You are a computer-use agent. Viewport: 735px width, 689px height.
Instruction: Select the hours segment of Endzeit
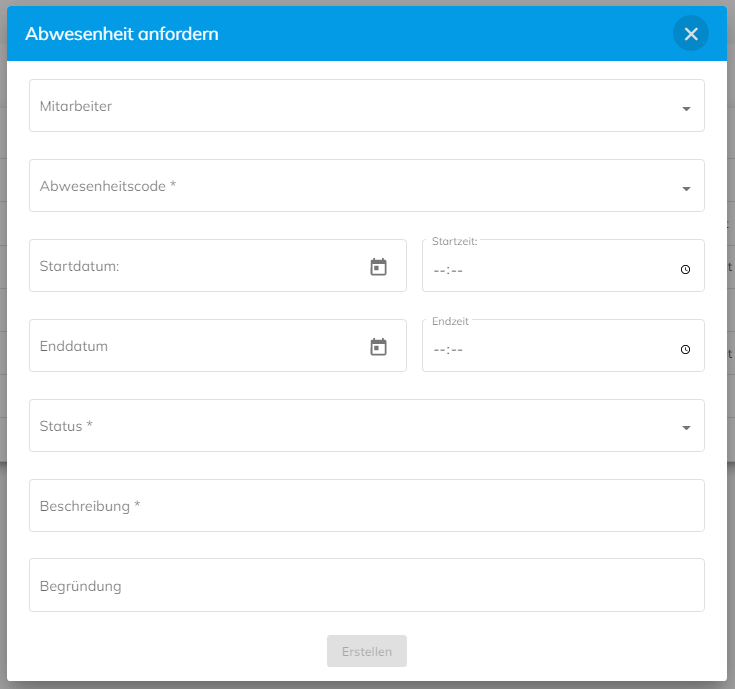[x=439, y=350]
